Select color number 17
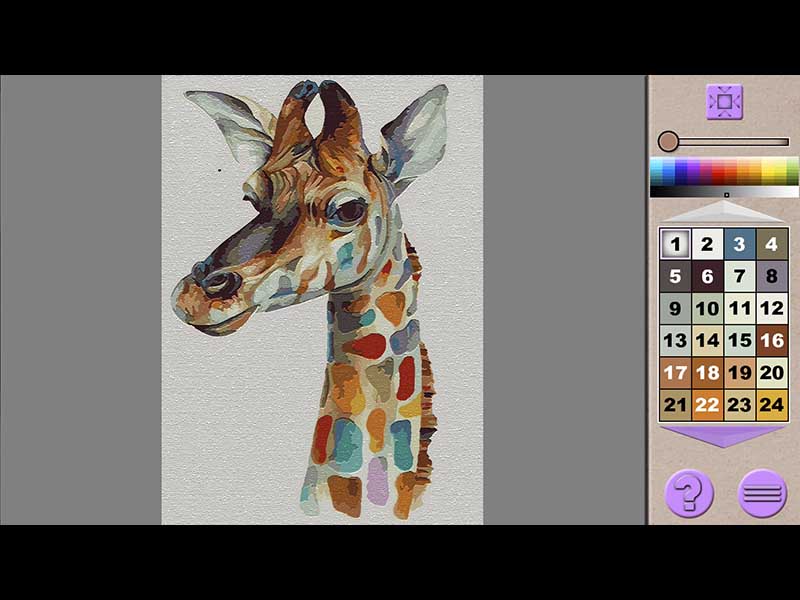 (x=677, y=372)
